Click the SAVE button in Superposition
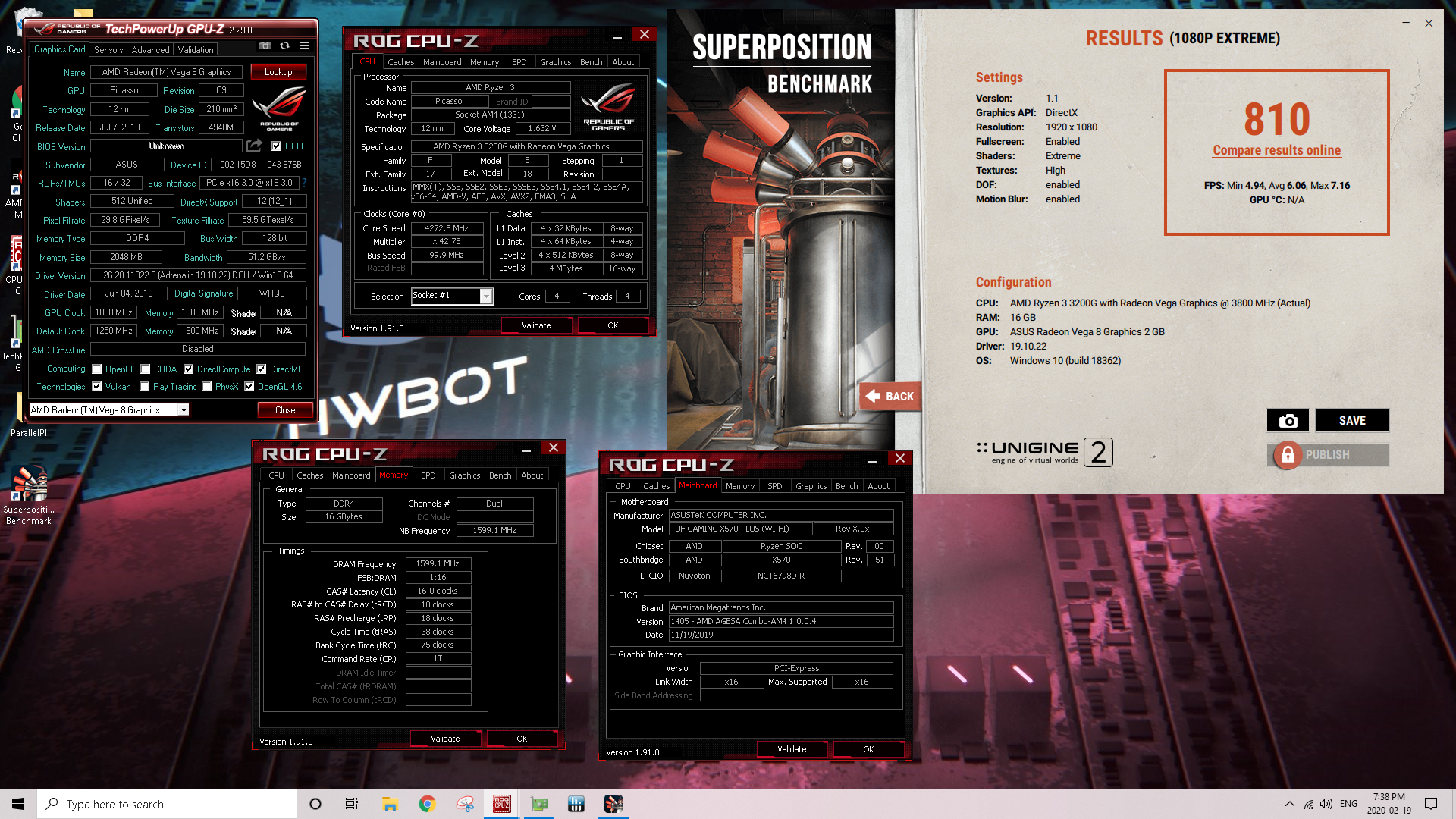This screenshot has width=1456, height=819. click(x=1352, y=421)
